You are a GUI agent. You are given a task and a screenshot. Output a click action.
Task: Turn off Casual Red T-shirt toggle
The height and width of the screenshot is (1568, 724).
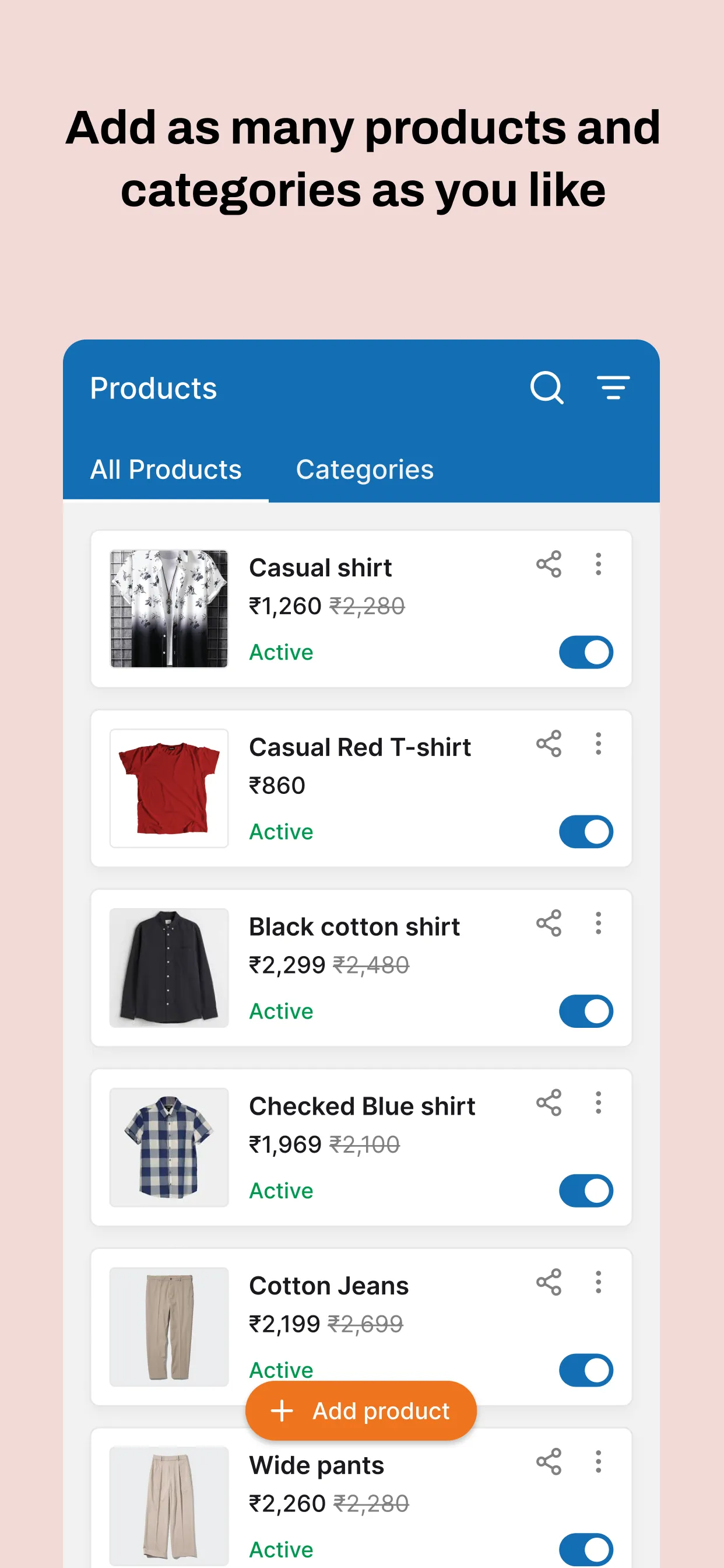click(x=586, y=831)
